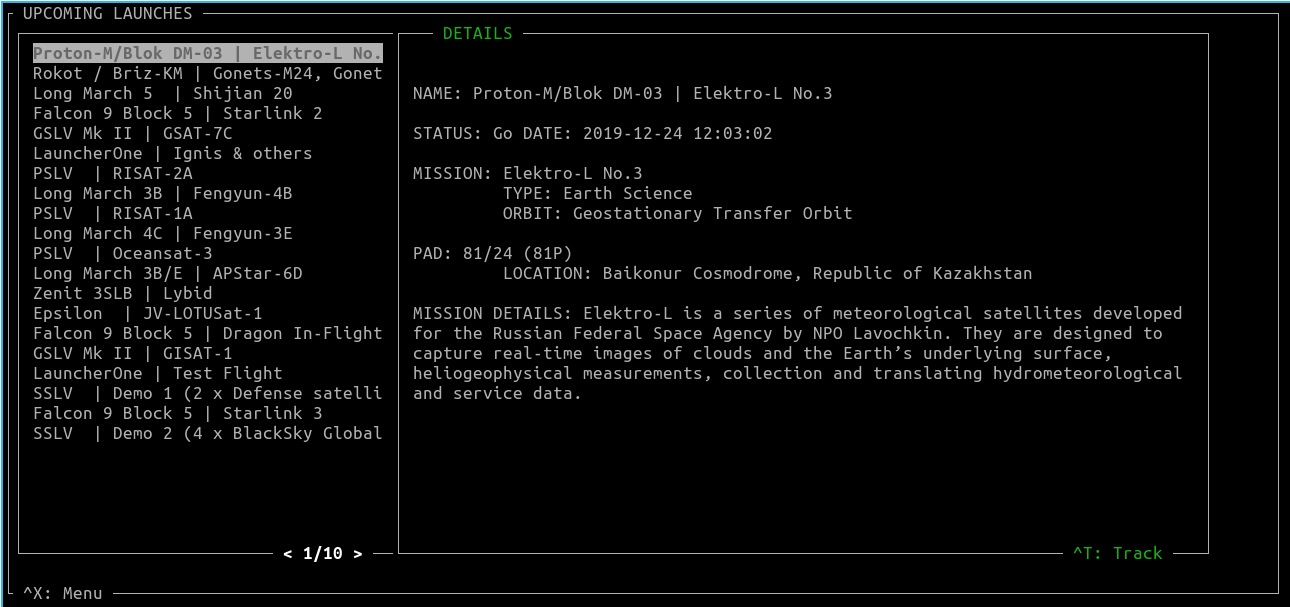This screenshot has width=1290, height=607.
Task: Click the TYPE: Earth Science line
Action: click(598, 193)
